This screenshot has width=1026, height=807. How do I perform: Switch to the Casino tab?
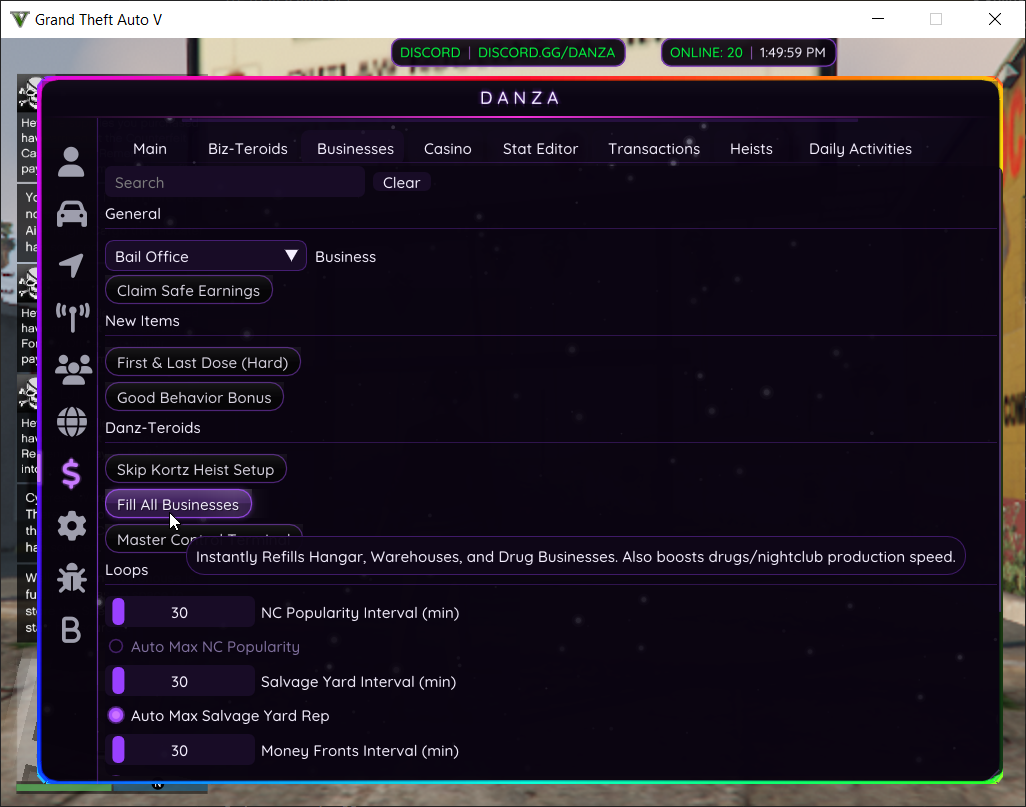coord(448,149)
